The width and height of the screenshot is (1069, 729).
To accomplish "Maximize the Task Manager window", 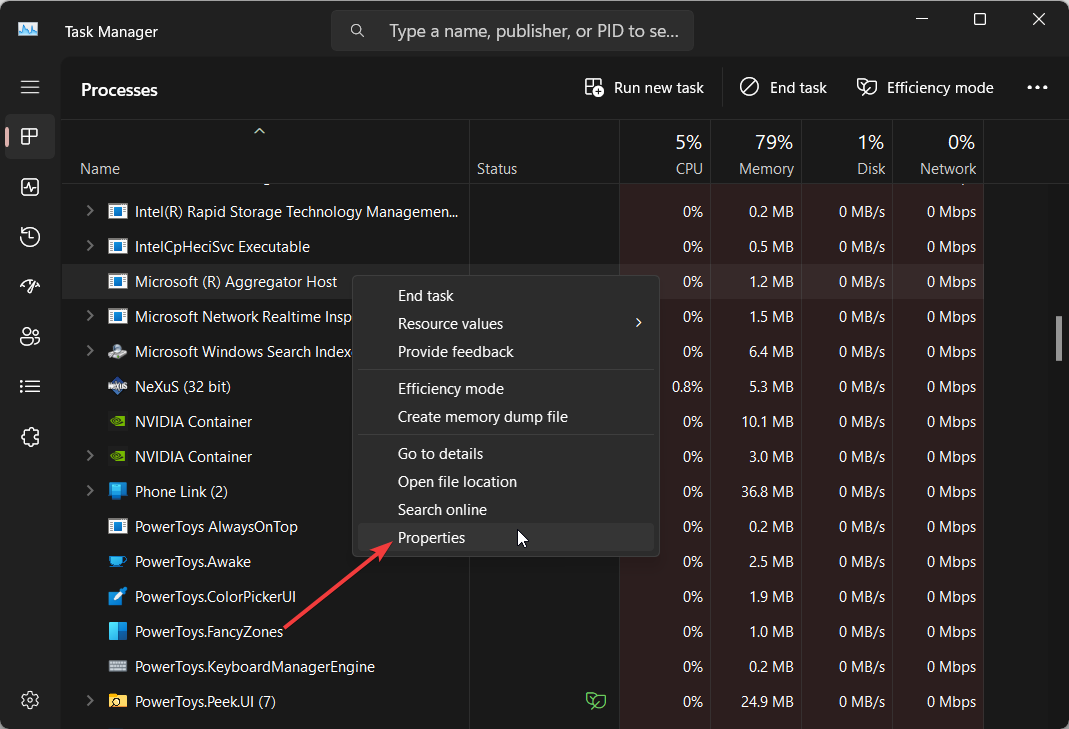I will click(980, 19).
